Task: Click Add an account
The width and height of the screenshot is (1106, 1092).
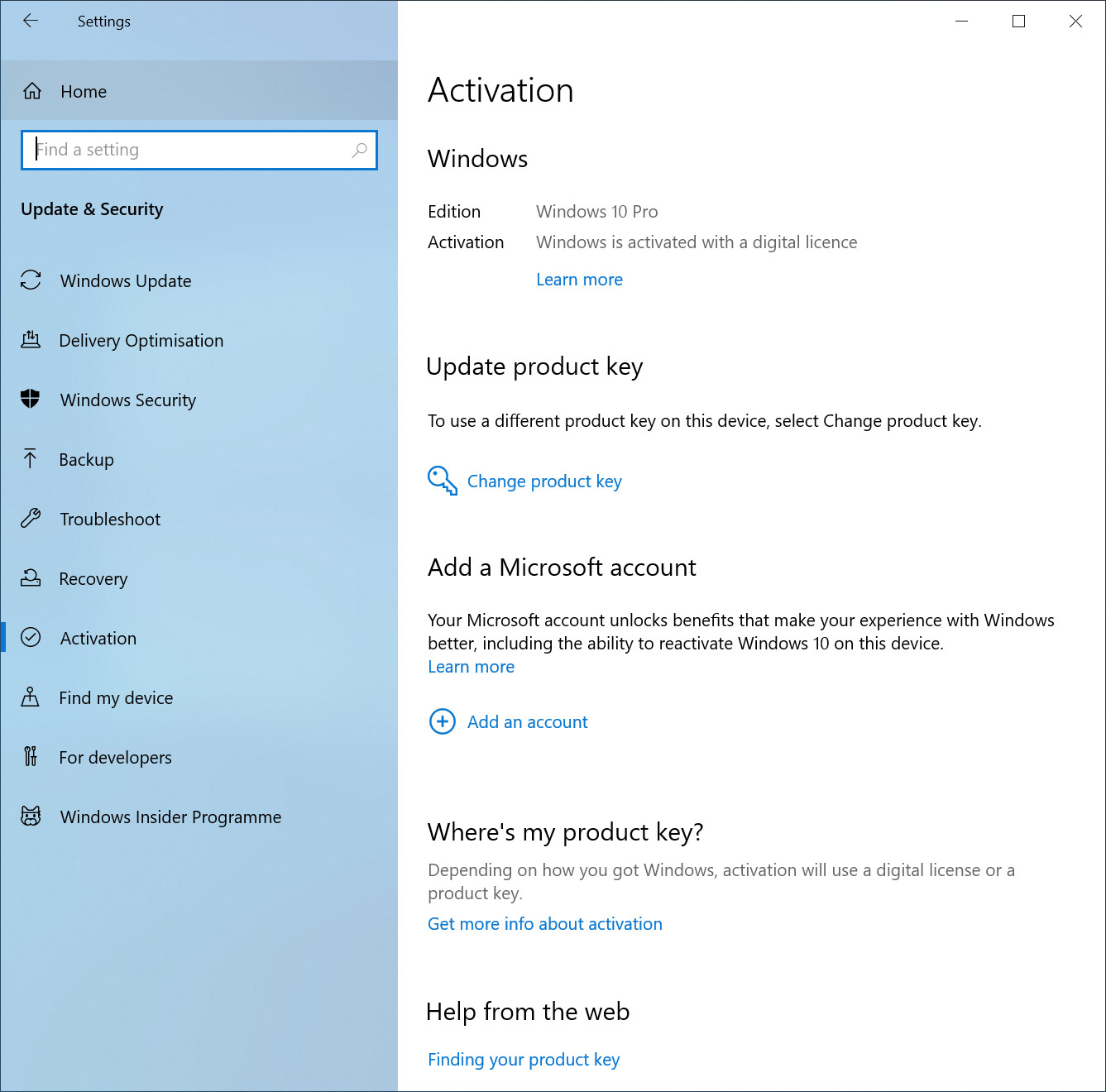Action: [x=528, y=721]
